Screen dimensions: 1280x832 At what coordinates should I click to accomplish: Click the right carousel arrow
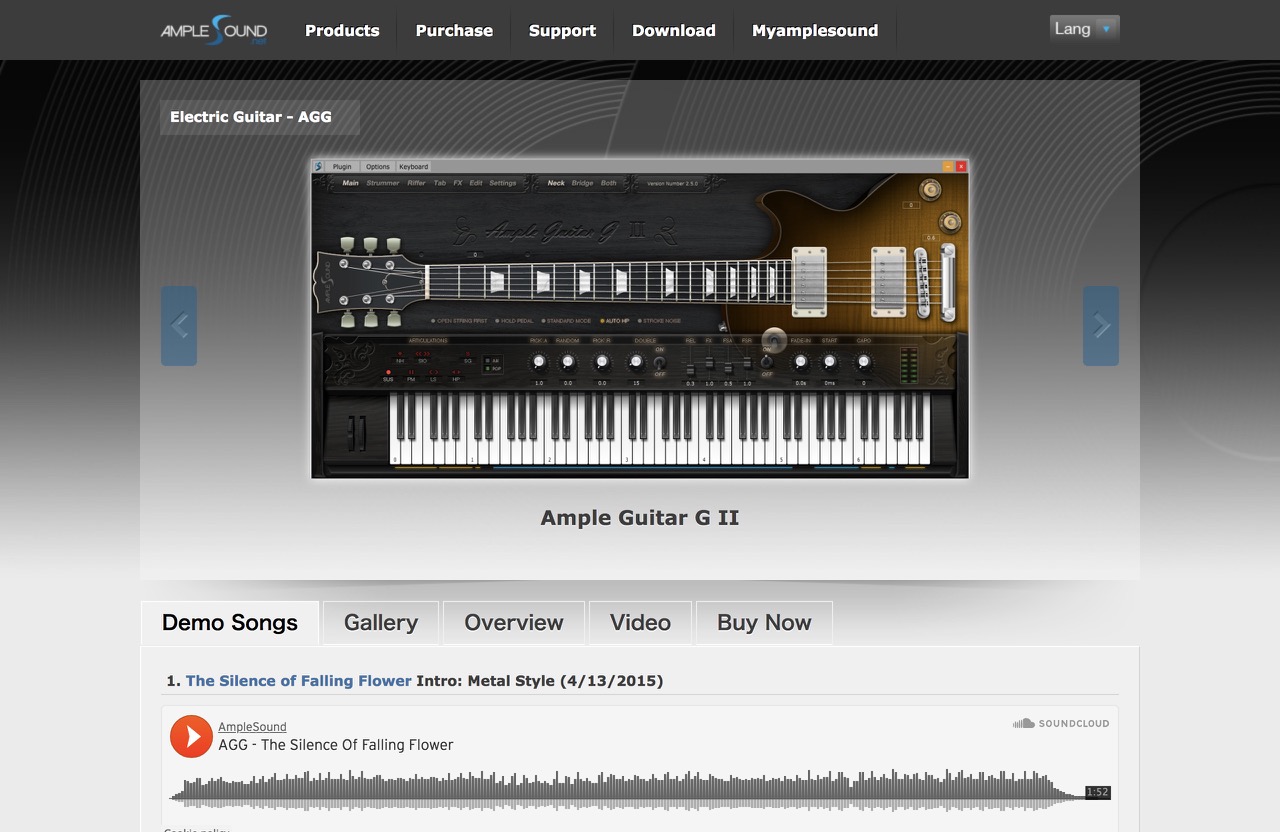point(1100,325)
